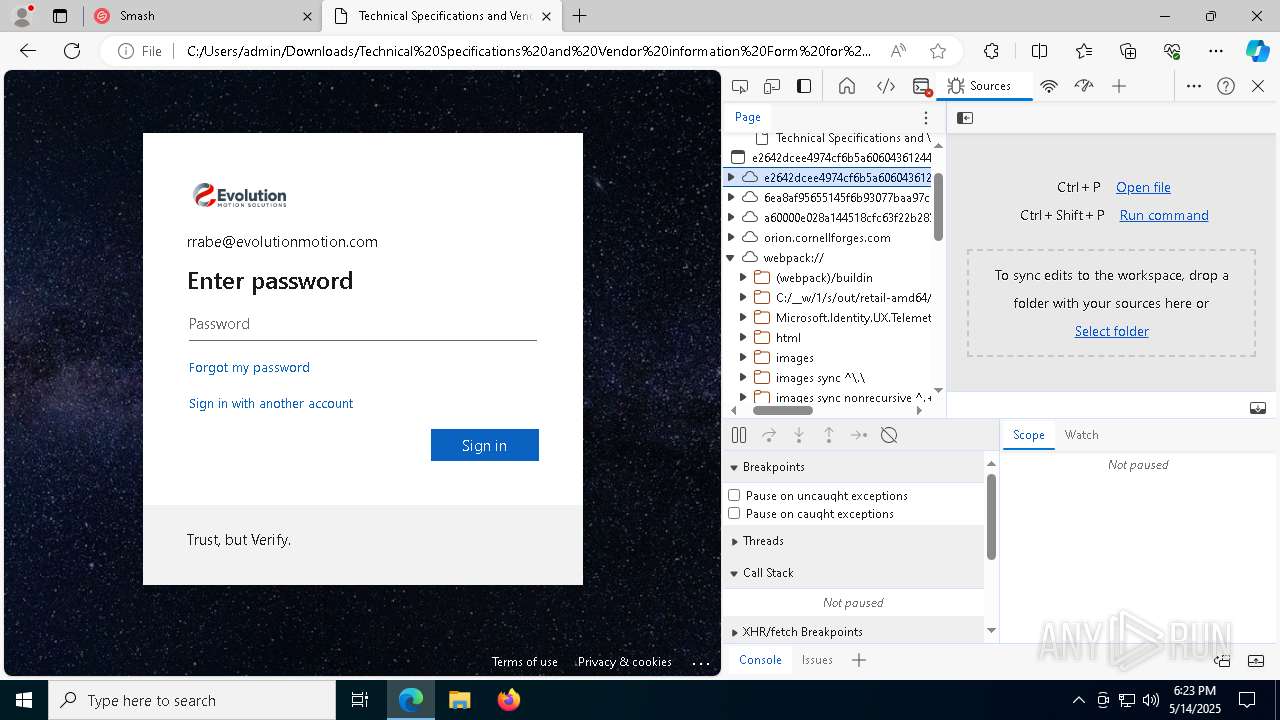Open the Network tool icon
Viewport: 1280px width, 720px height.
click(1049, 86)
